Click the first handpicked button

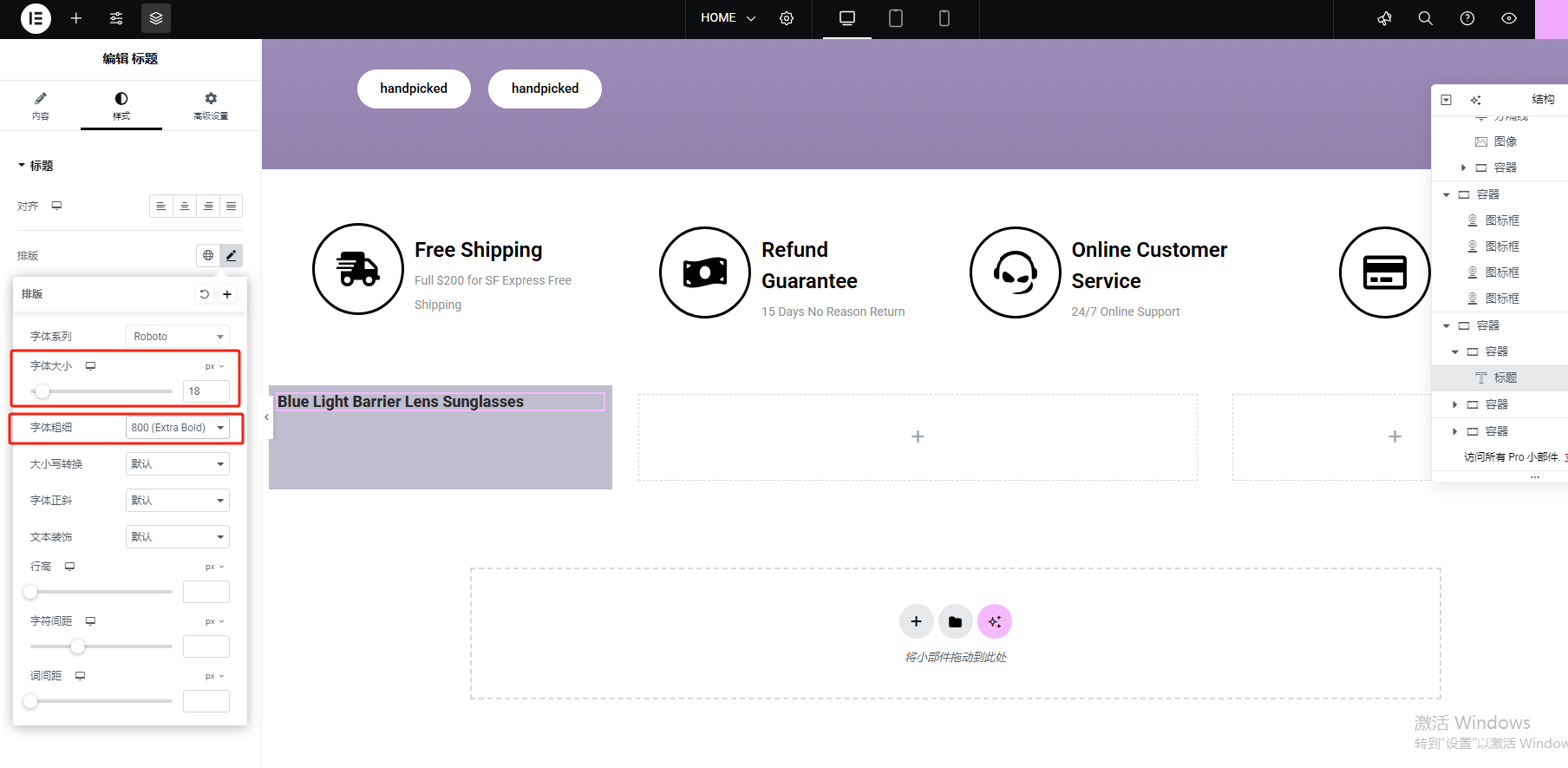(414, 89)
